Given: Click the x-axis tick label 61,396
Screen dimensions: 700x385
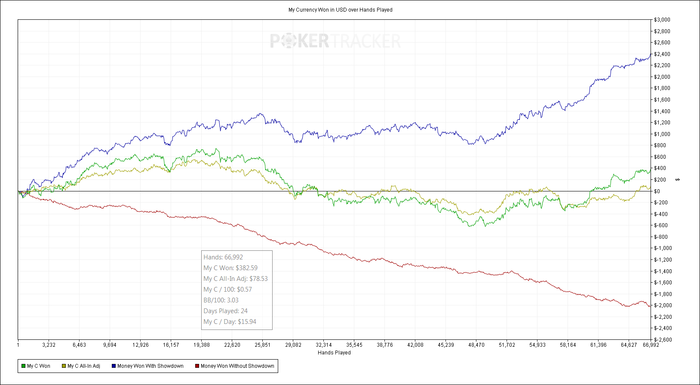Looking at the screenshot, I should tap(598, 345).
